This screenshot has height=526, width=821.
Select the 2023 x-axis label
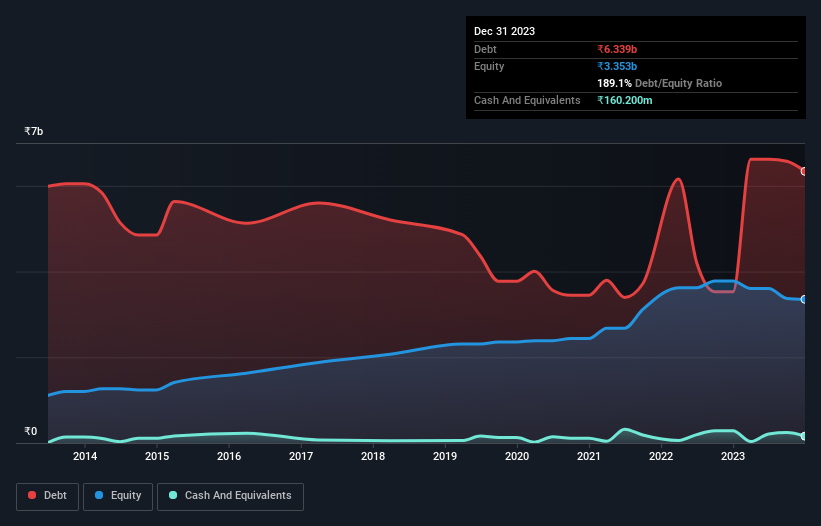(733, 456)
